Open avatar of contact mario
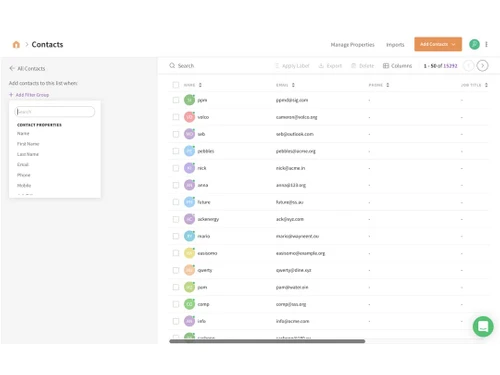 tap(189, 236)
